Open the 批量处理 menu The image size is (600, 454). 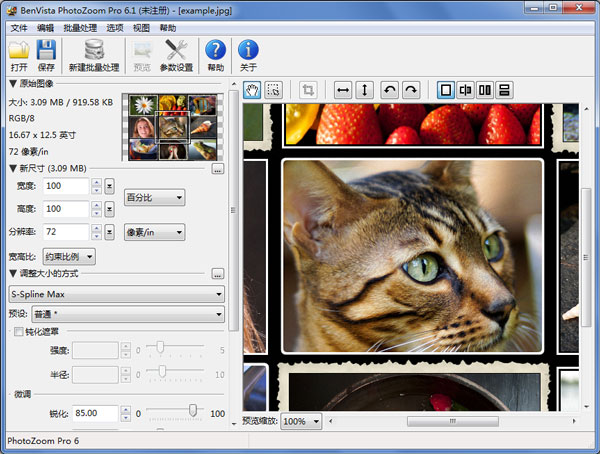(80, 28)
